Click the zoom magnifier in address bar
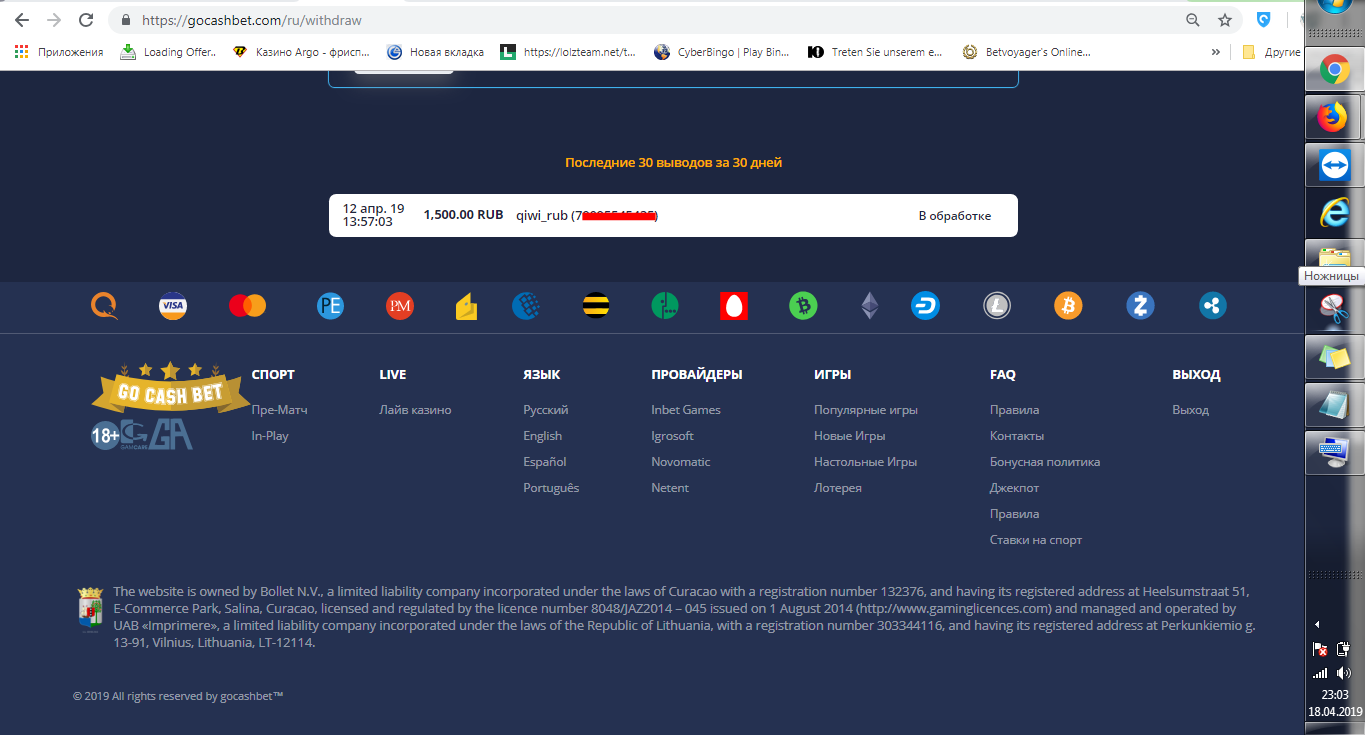The width and height of the screenshot is (1365, 735). tap(1192, 20)
